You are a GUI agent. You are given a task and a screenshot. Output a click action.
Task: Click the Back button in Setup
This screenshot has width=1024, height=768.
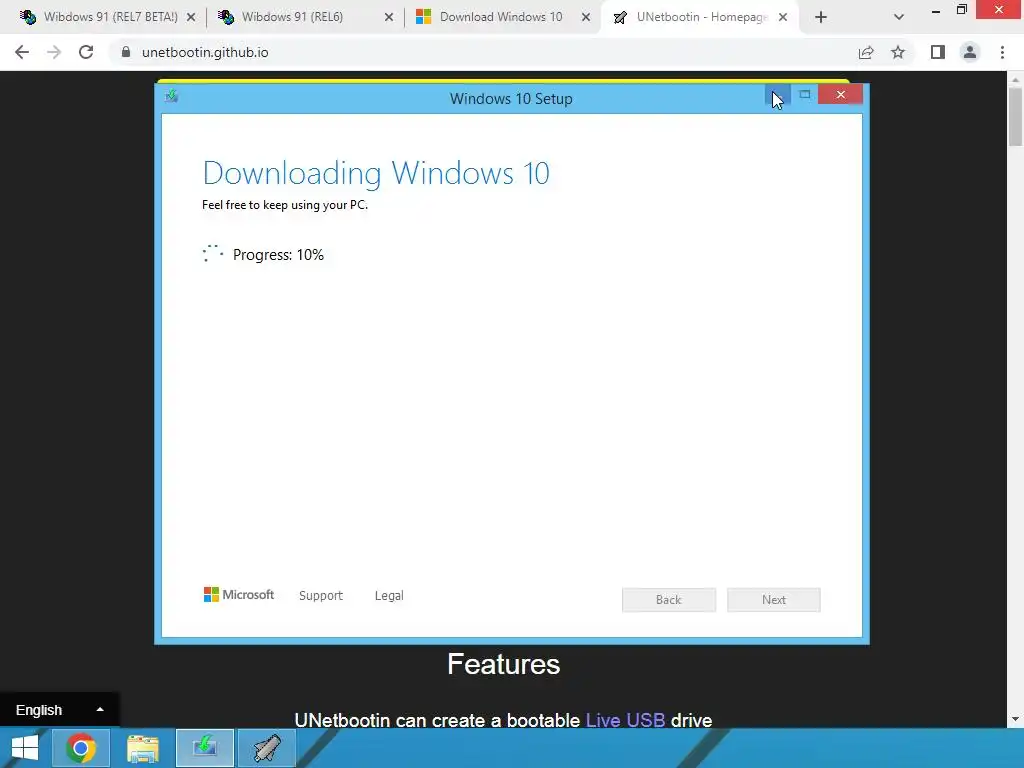669,600
